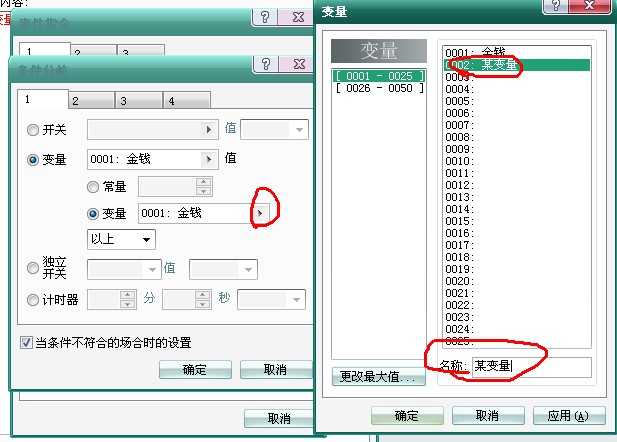Viewport: 617px width, 442px height.
Task: Switch to tab 1 in 条件分歧 dialog
Action: (x=43, y=99)
